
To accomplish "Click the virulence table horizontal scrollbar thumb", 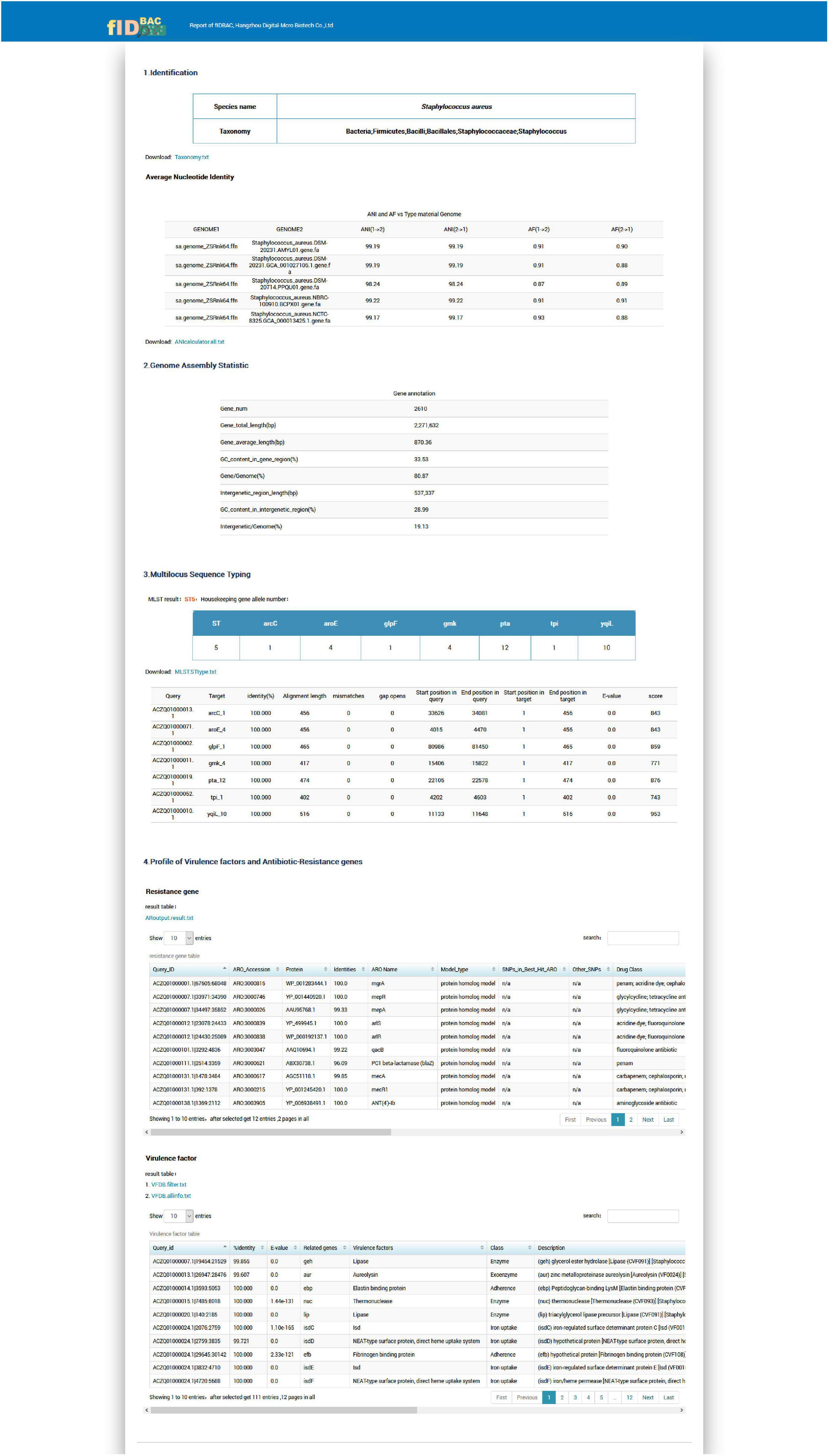I will tap(284, 1410).
